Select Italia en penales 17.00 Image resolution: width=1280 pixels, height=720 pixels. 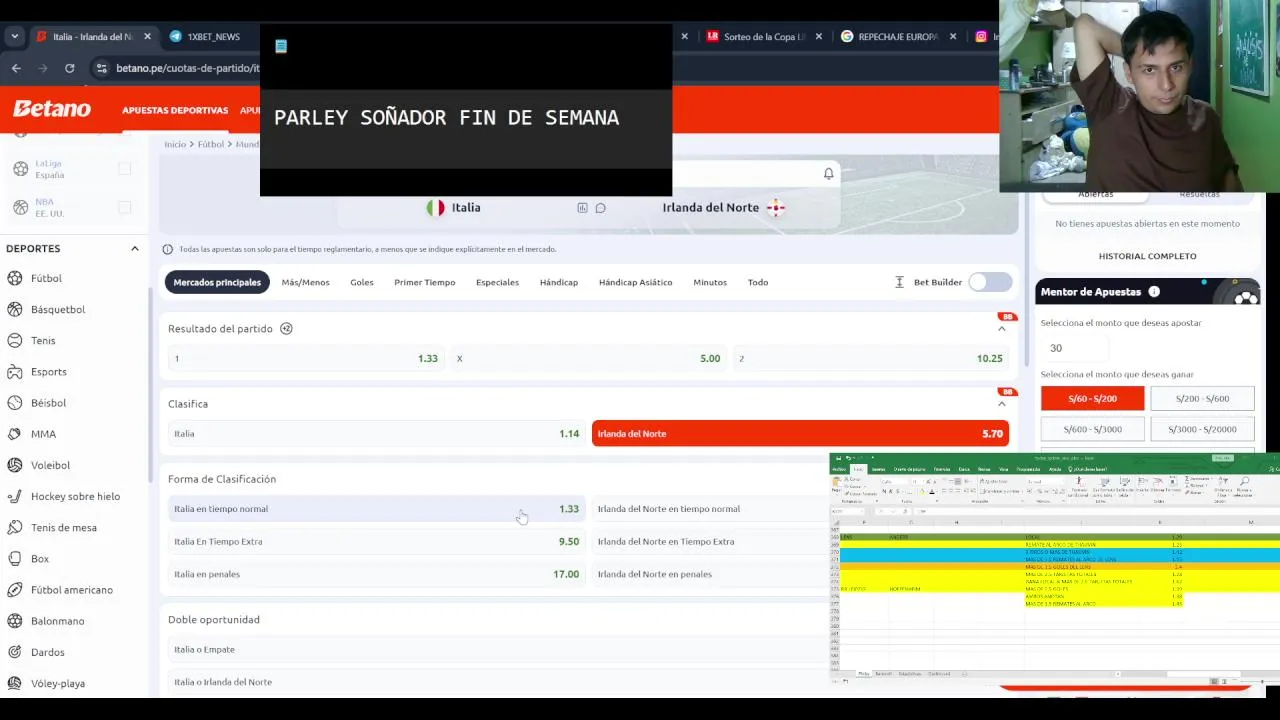pyautogui.click(x=376, y=574)
